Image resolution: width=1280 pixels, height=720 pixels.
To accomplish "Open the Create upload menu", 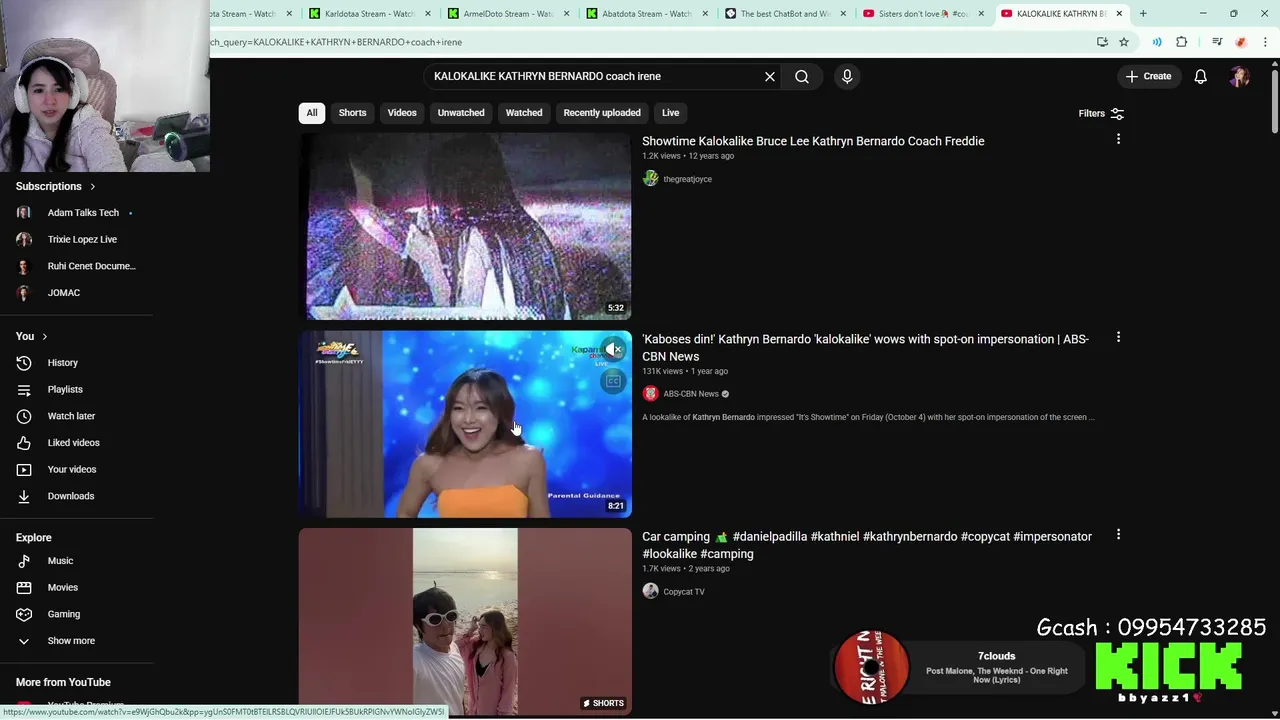I will coord(1148,76).
